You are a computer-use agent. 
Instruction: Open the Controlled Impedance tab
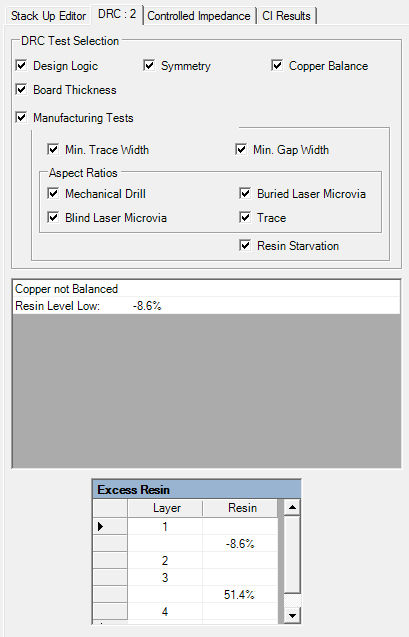tap(199, 16)
